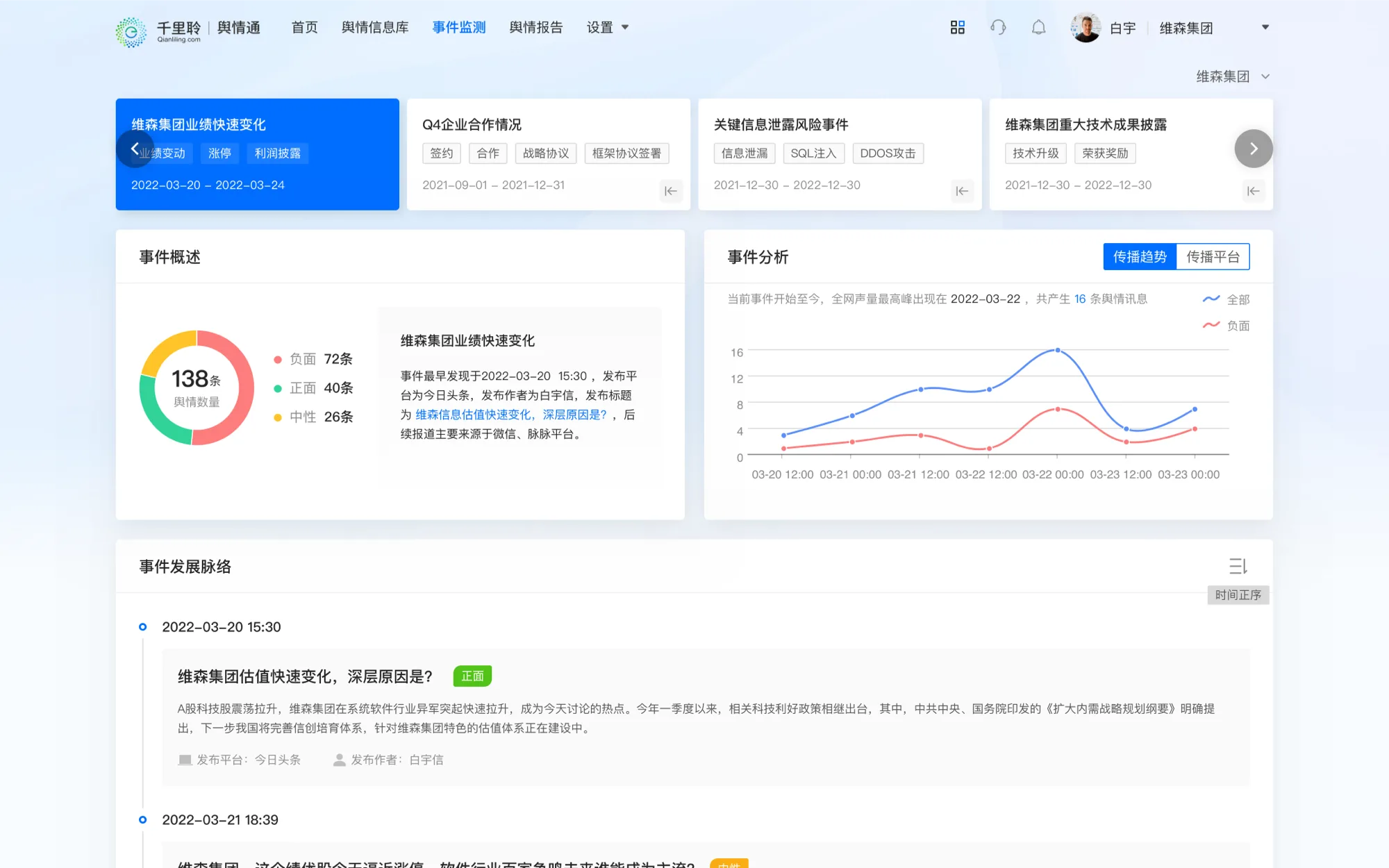Open article 维森集团估值快速变化，深层原因是？
Viewport: 1389px width, 868px height.
click(x=305, y=676)
